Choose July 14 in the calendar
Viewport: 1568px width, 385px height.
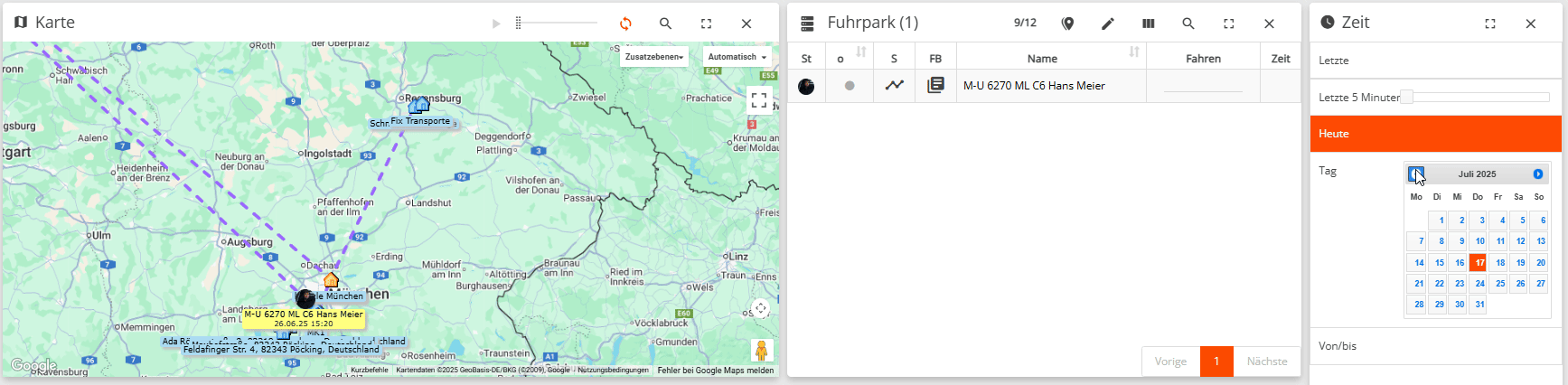coord(1416,263)
